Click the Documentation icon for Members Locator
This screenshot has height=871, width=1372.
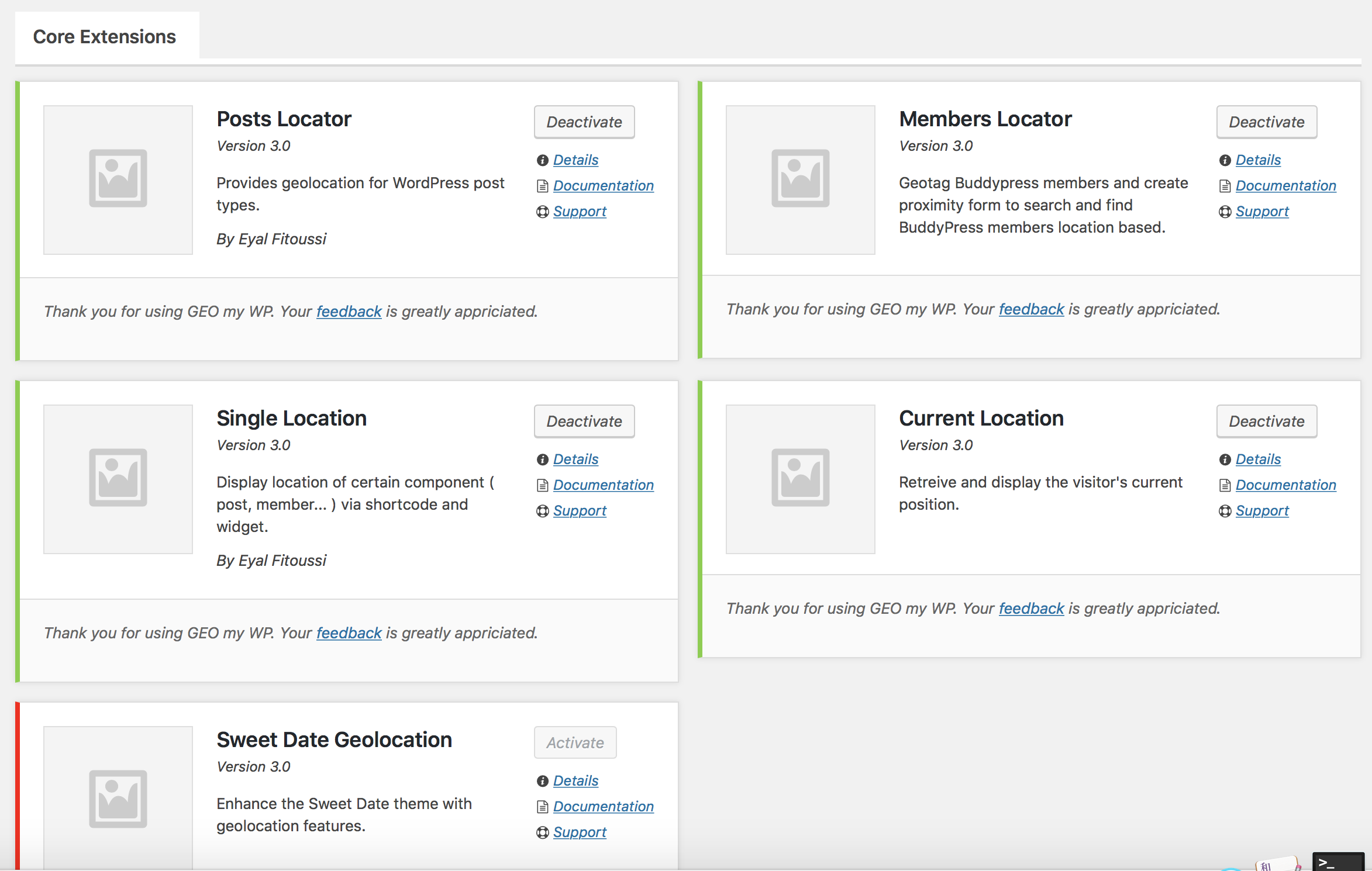(x=1224, y=184)
